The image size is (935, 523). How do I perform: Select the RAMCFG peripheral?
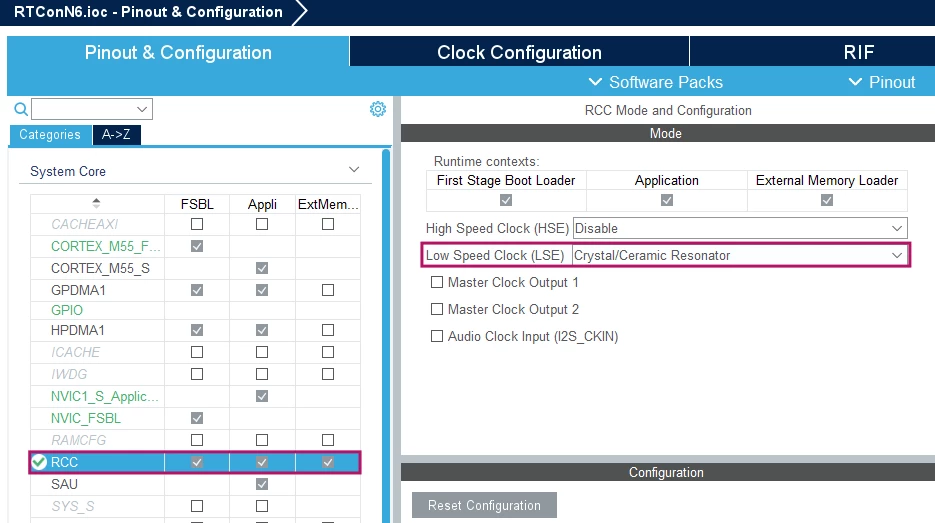78,440
